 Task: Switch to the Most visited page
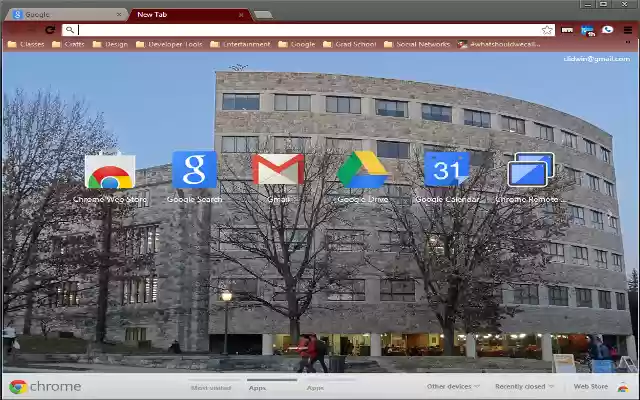coord(211,387)
